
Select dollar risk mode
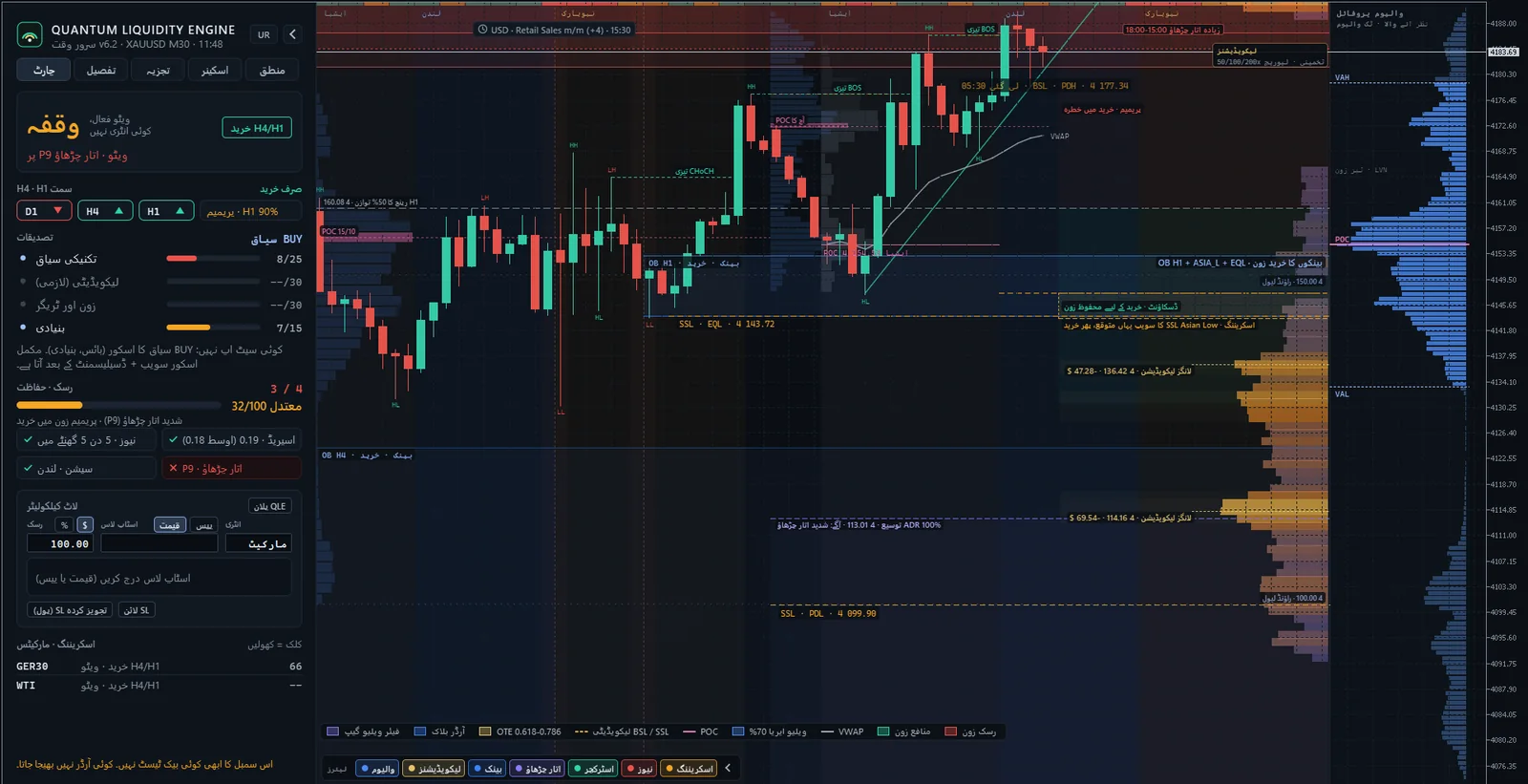pyautogui.click(x=85, y=524)
